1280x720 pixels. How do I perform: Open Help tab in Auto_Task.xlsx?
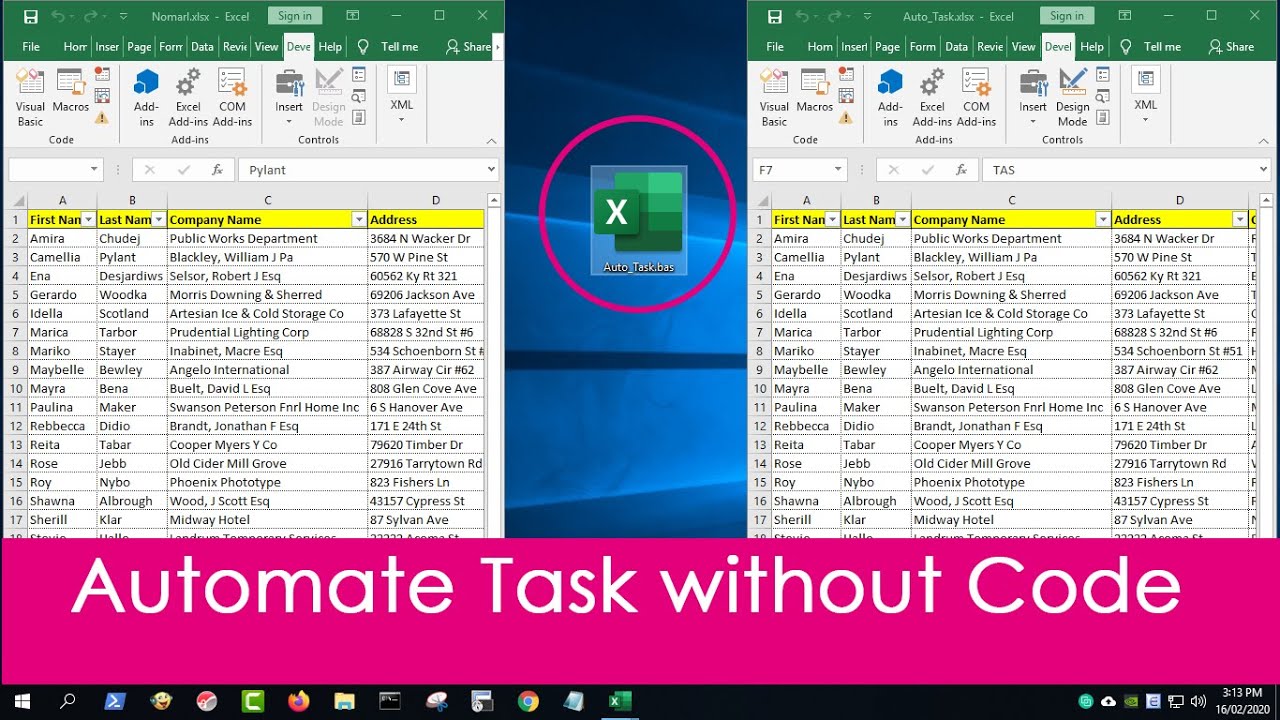tap(1092, 47)
